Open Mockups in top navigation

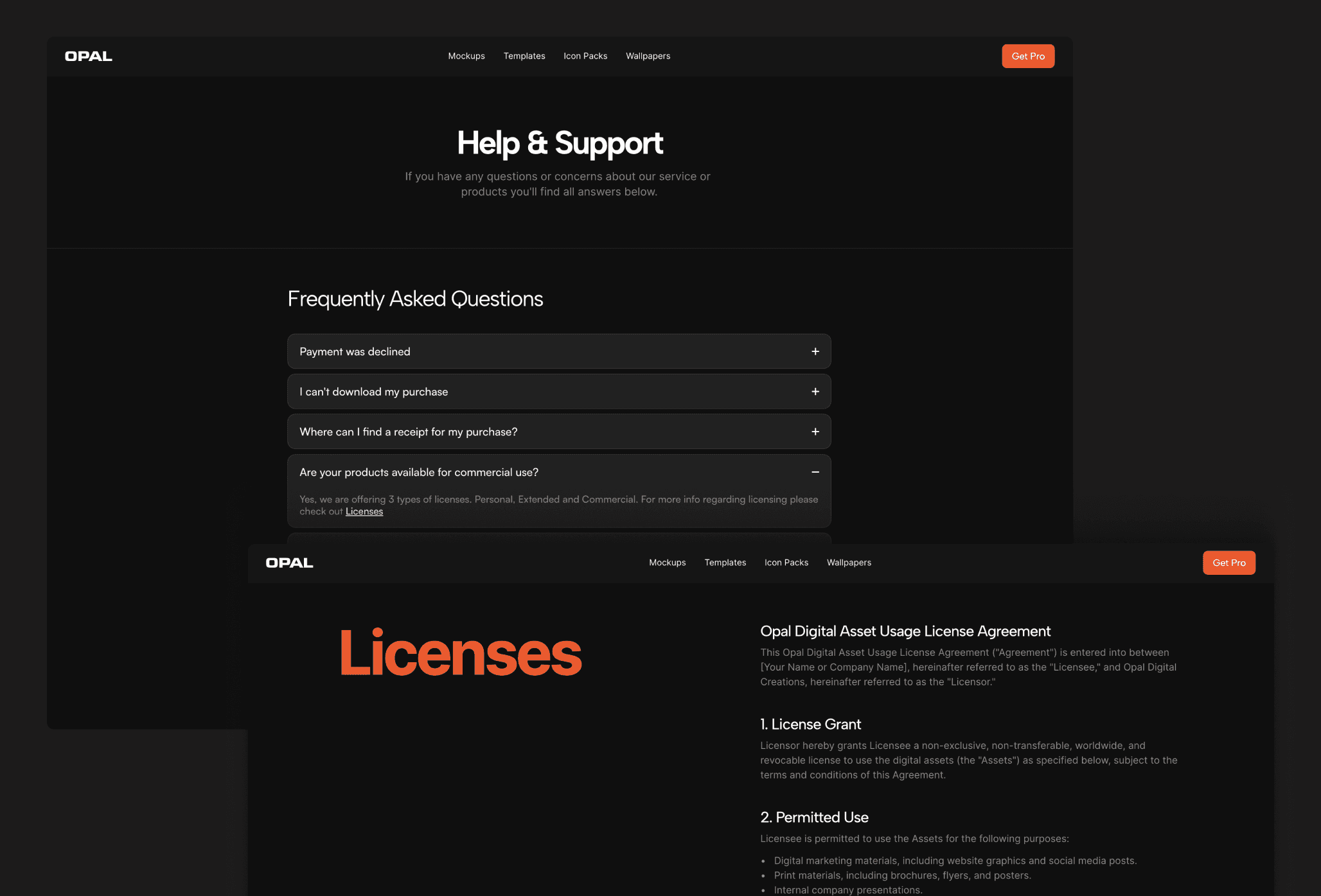point(466,57)
